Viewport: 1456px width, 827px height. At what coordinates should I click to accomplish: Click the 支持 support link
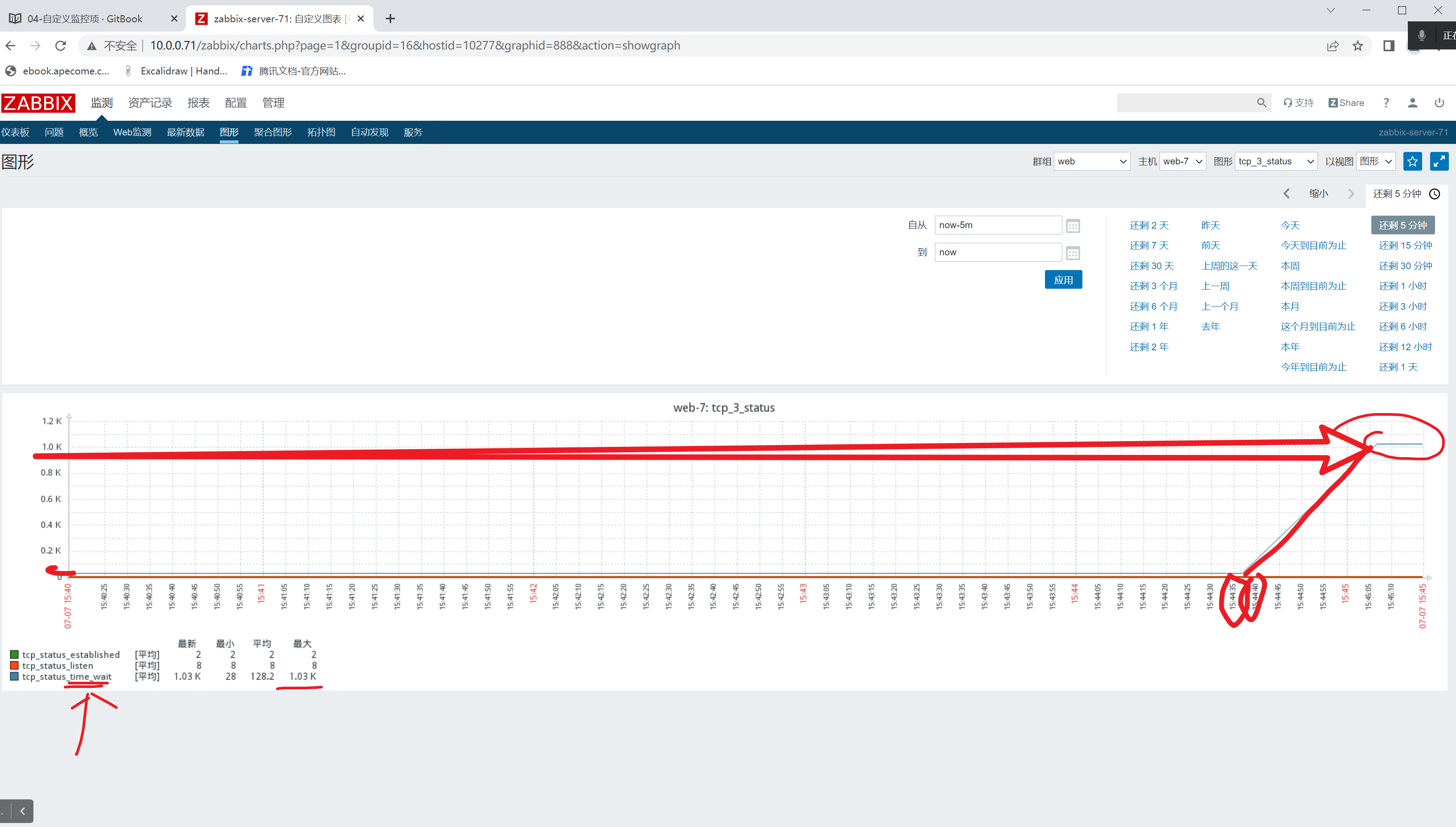click(x=1299, y=103)
